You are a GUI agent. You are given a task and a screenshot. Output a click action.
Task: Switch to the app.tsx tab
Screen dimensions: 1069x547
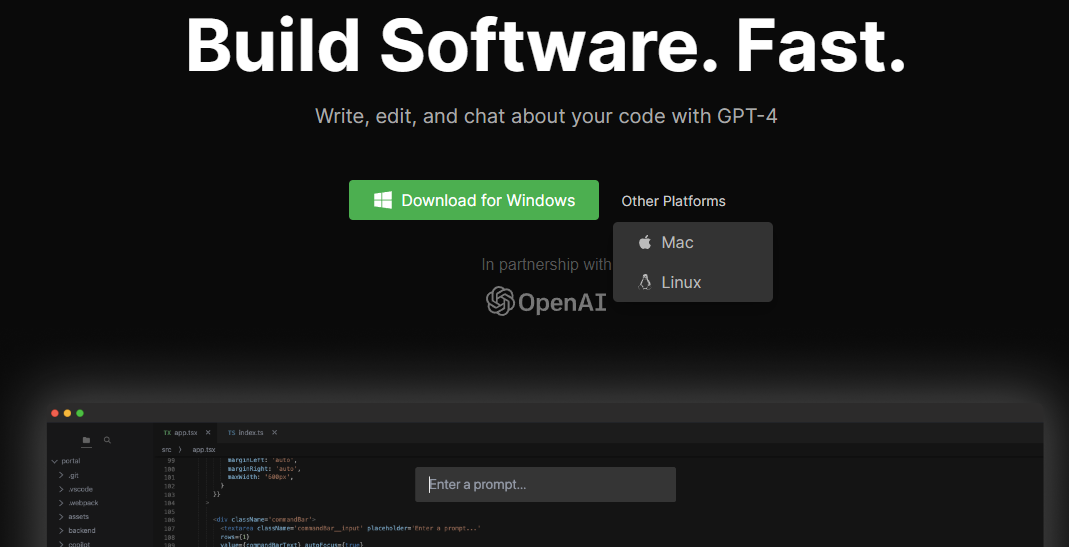click(x=185, y=433)
